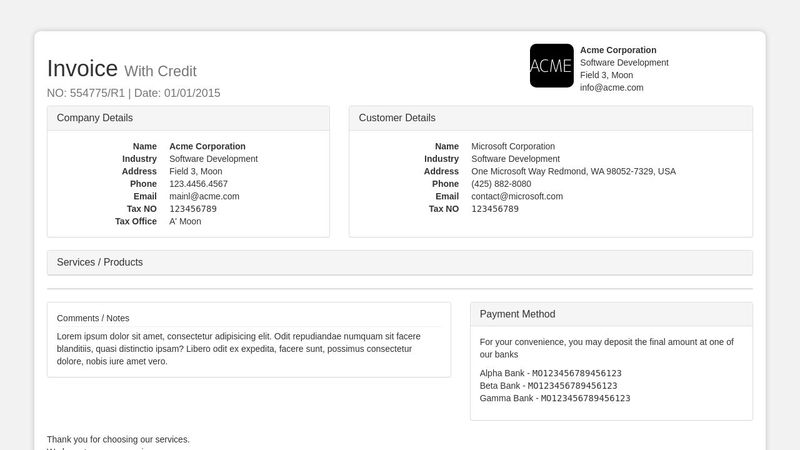Click the Company Details panel header
Viewport: 800px width, 450px height.
coord(188,118)
